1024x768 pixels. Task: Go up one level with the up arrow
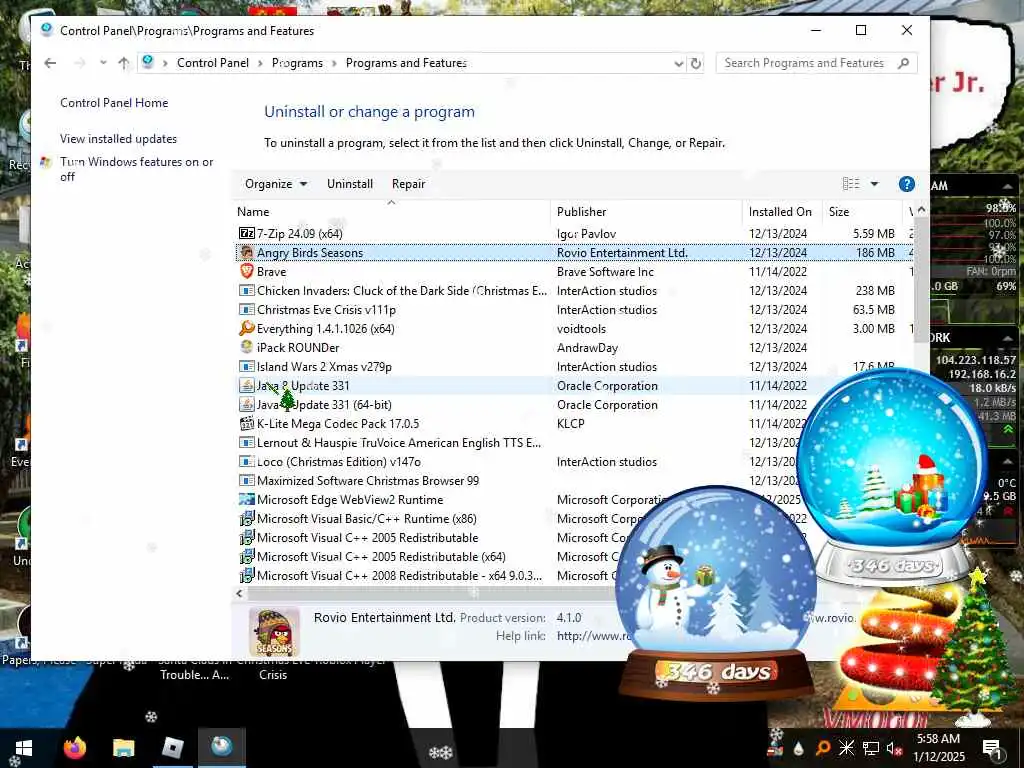pos(123,63)
